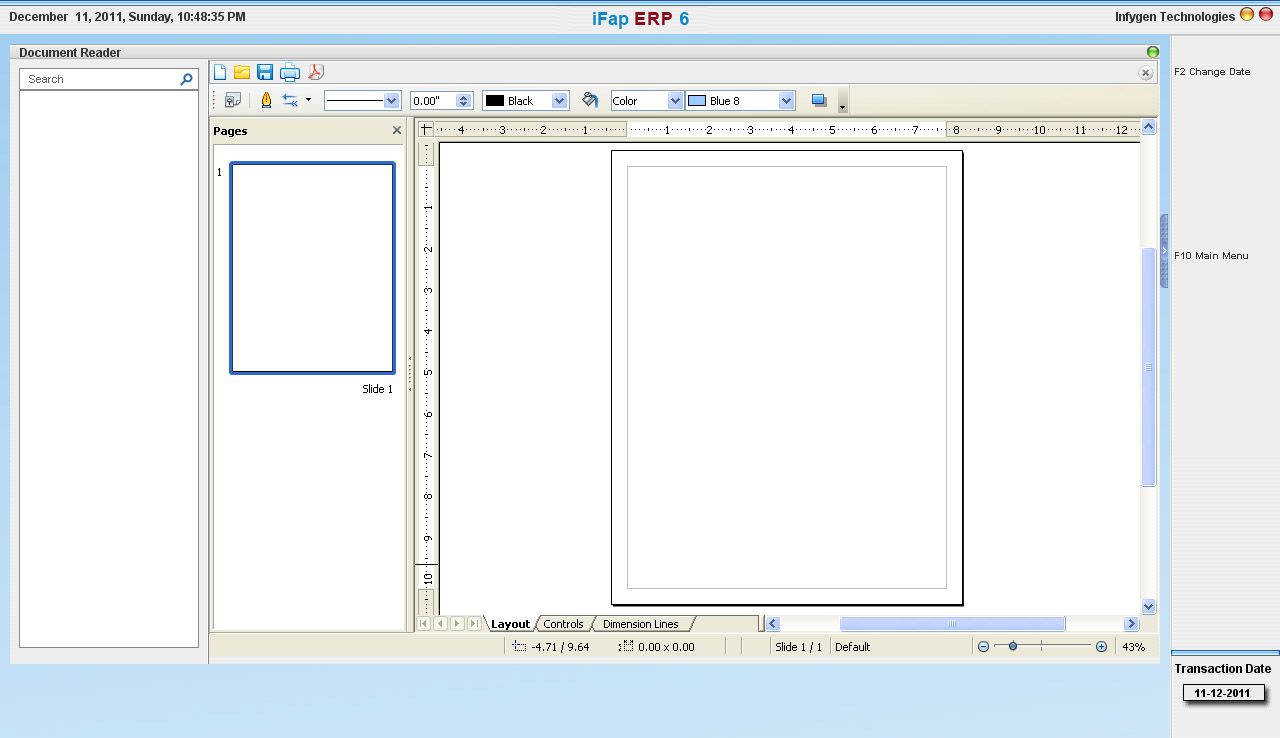
Task: Click the zoom slider handle
Action: (1013, 647)
